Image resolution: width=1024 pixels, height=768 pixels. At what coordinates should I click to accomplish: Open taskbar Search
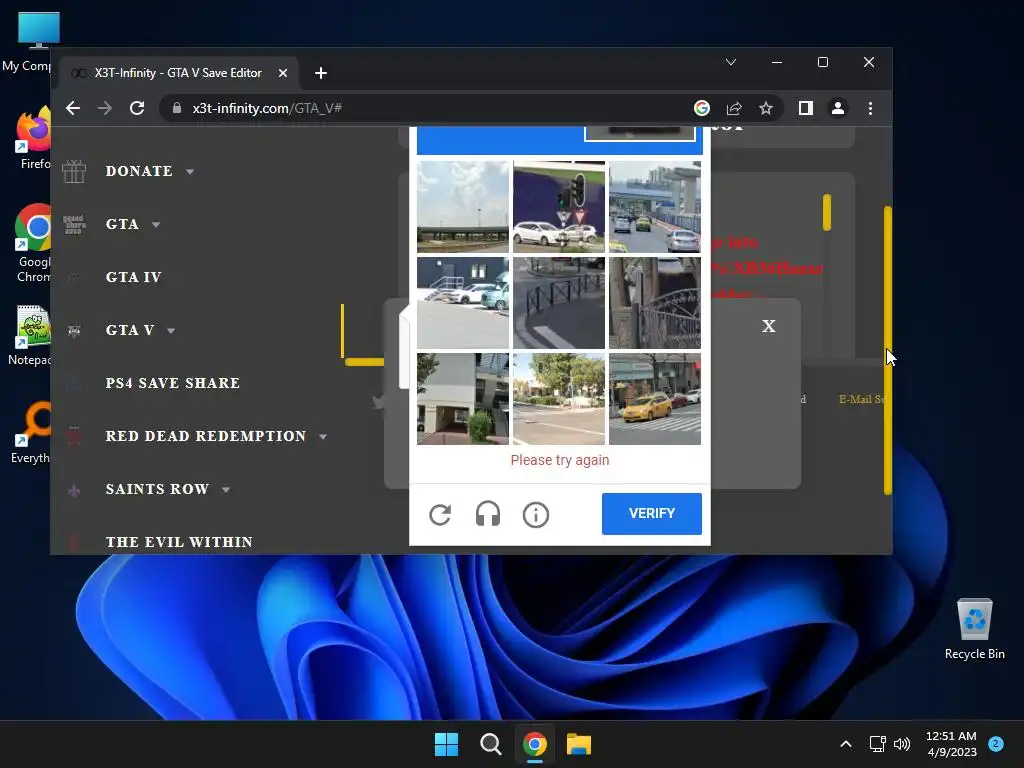[x=490, y=744]
